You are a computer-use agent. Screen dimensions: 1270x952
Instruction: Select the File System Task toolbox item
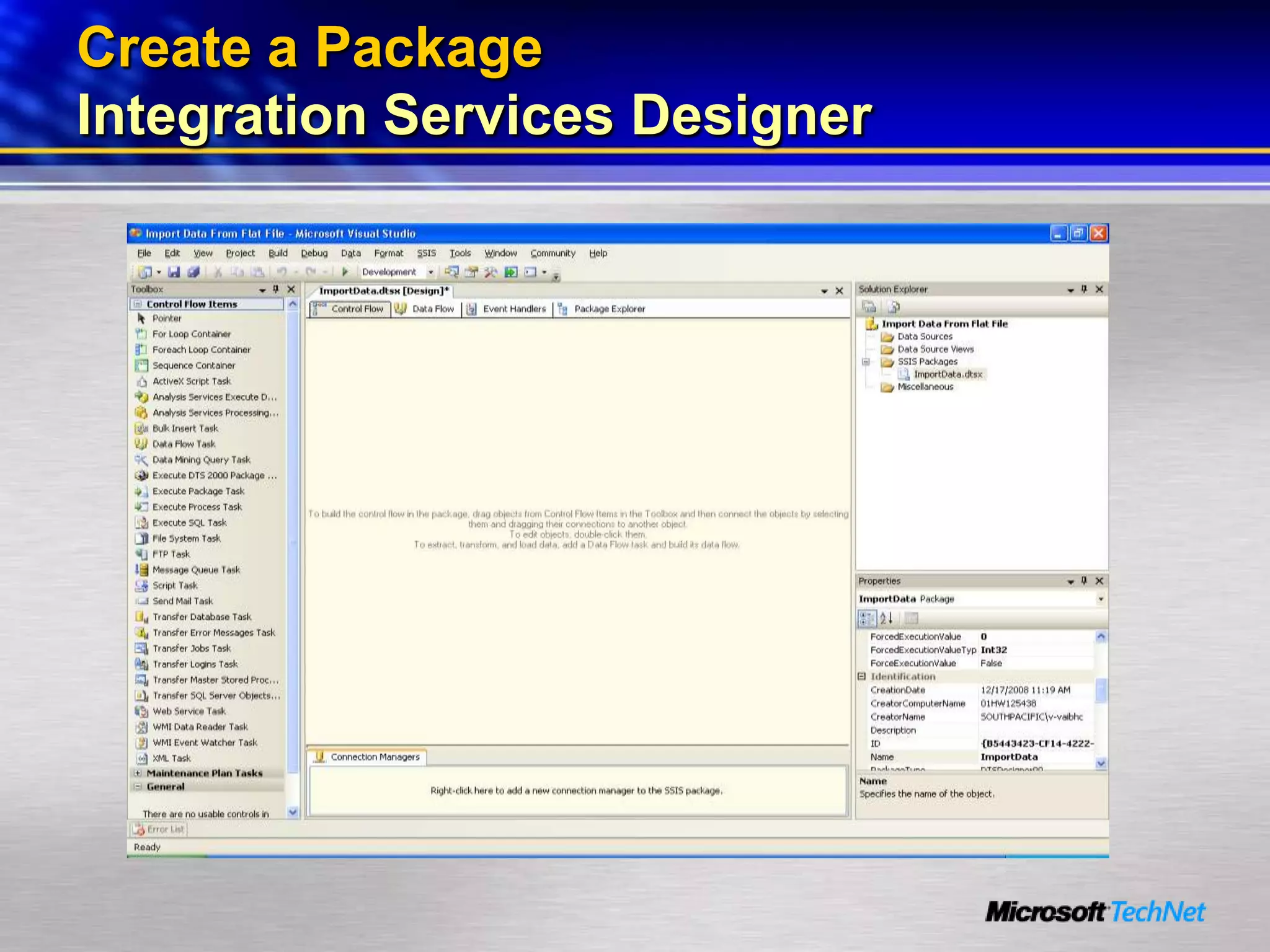[x=186, y=539]
